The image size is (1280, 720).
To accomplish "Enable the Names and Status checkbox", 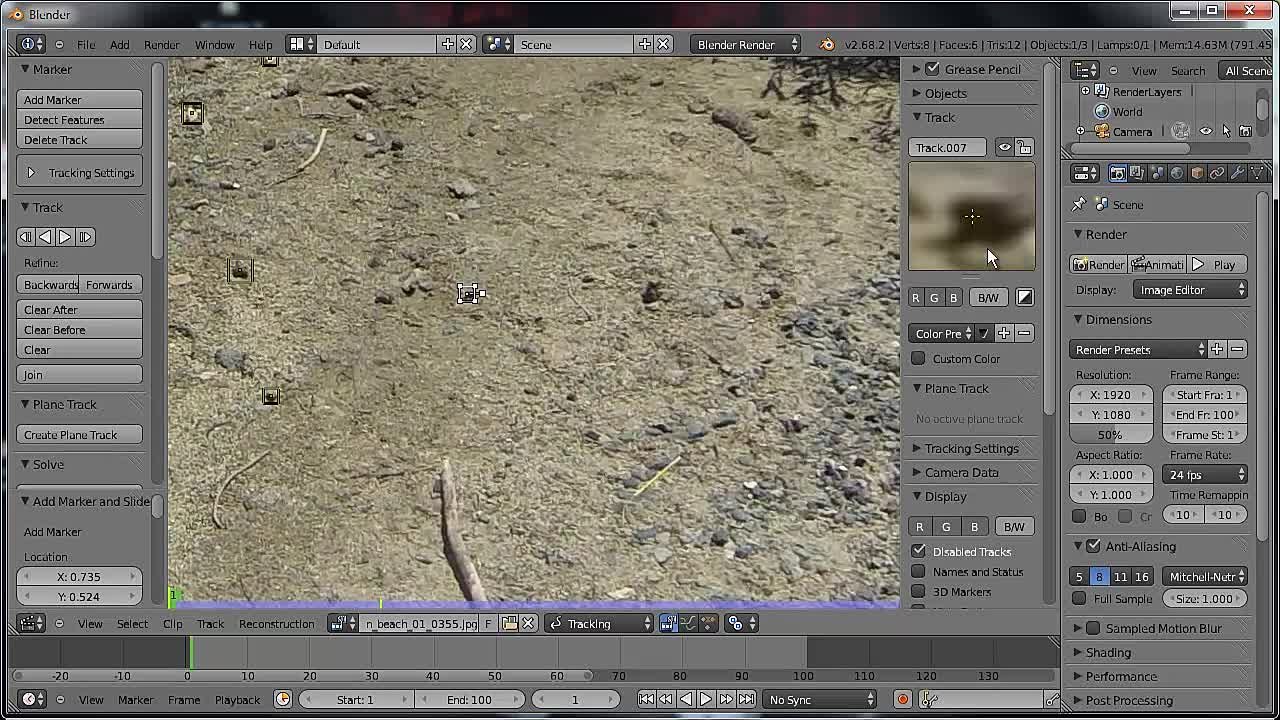I will pyautogui.click(x=918, y=571).
